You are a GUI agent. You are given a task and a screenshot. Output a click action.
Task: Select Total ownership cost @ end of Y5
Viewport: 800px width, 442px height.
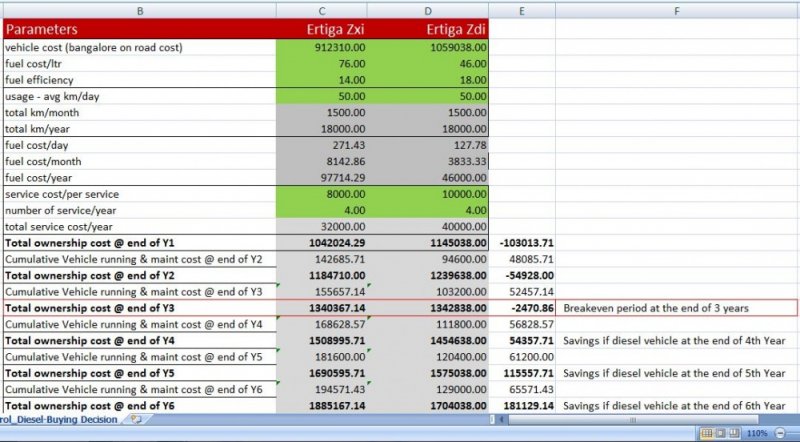[x=140, y=374]
